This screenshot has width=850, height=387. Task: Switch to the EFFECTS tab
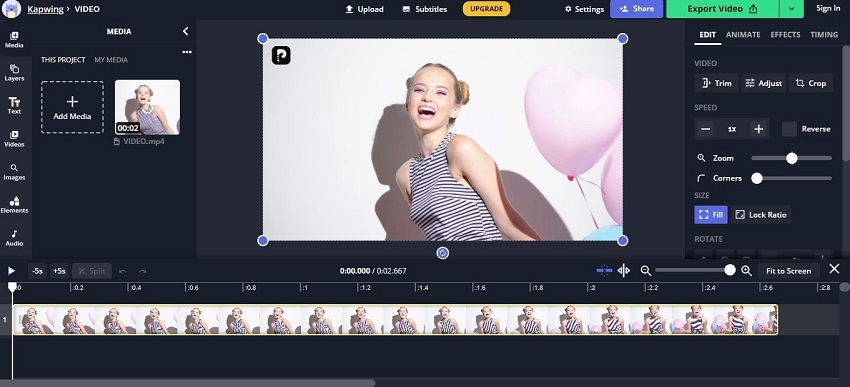[785, 34]
